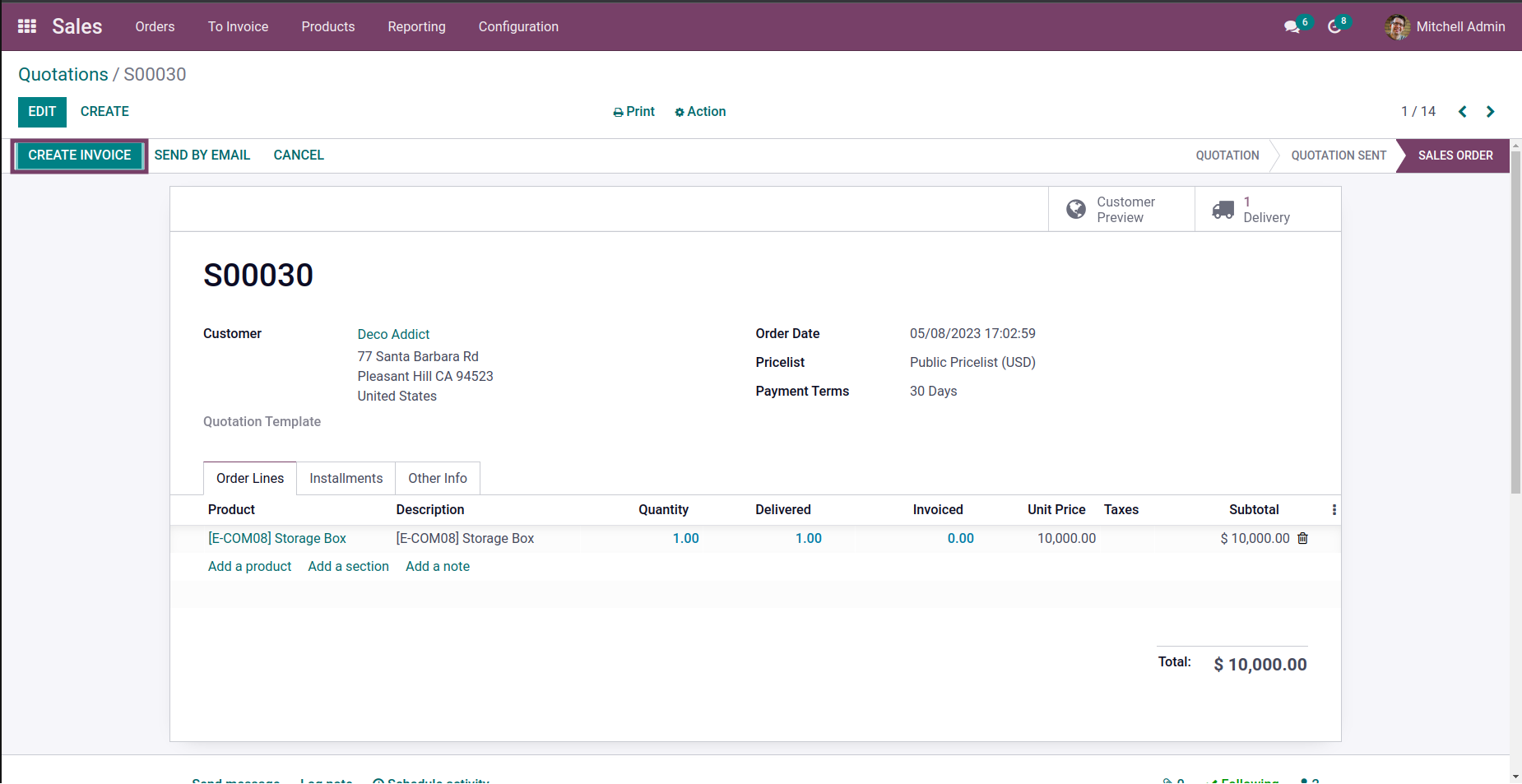This screenshot has width=1522, height=784.
Task: Go to the next record arrow
Action: 1490,112
